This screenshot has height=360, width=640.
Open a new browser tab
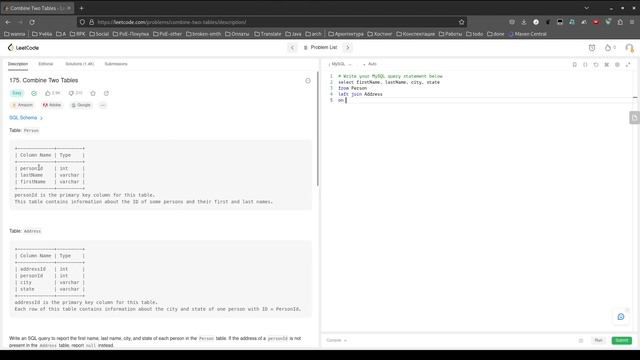point(81,8)
